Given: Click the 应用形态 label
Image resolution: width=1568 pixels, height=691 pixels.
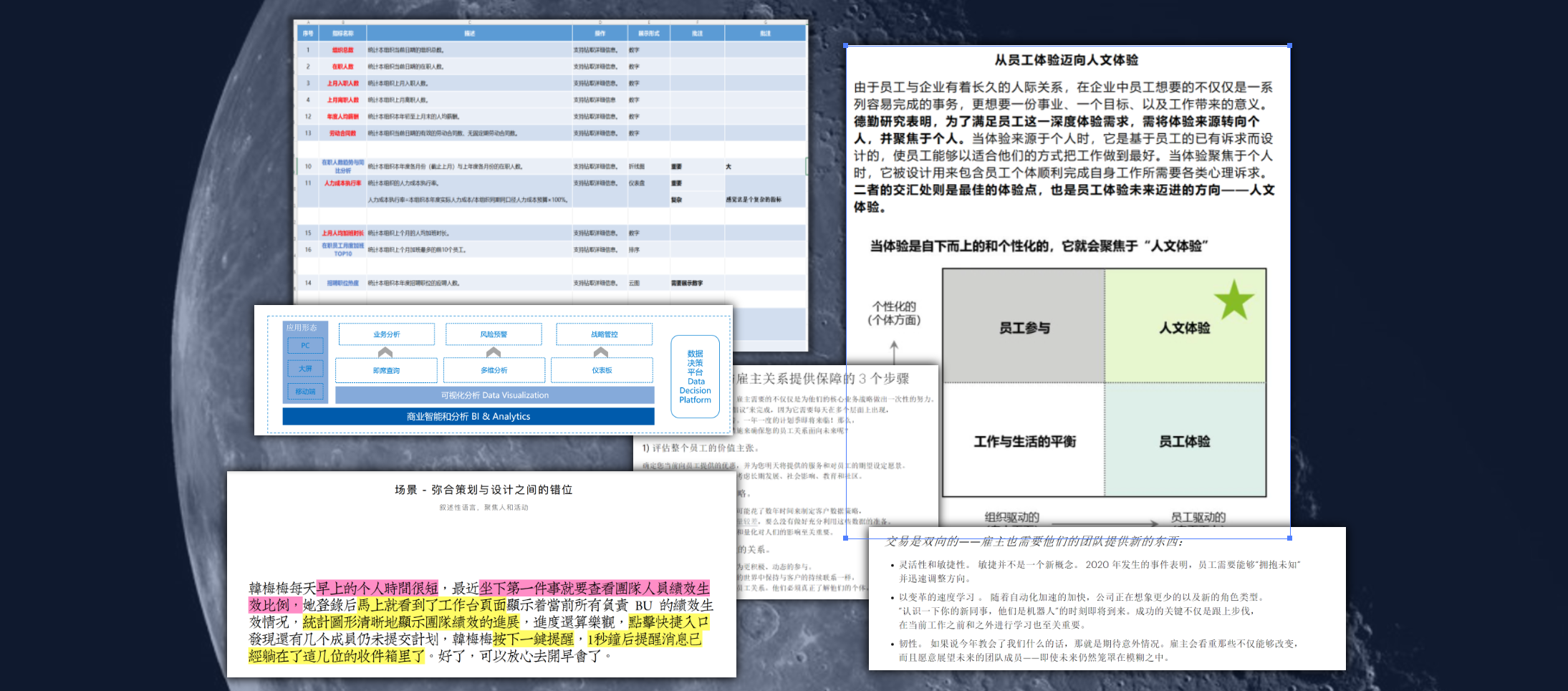Looking at the screenshot, I should pos(302,327).
